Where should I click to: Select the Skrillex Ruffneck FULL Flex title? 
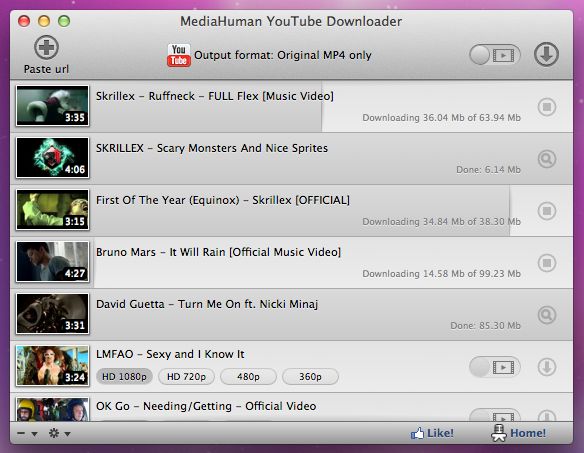click(x=215, y=96)
